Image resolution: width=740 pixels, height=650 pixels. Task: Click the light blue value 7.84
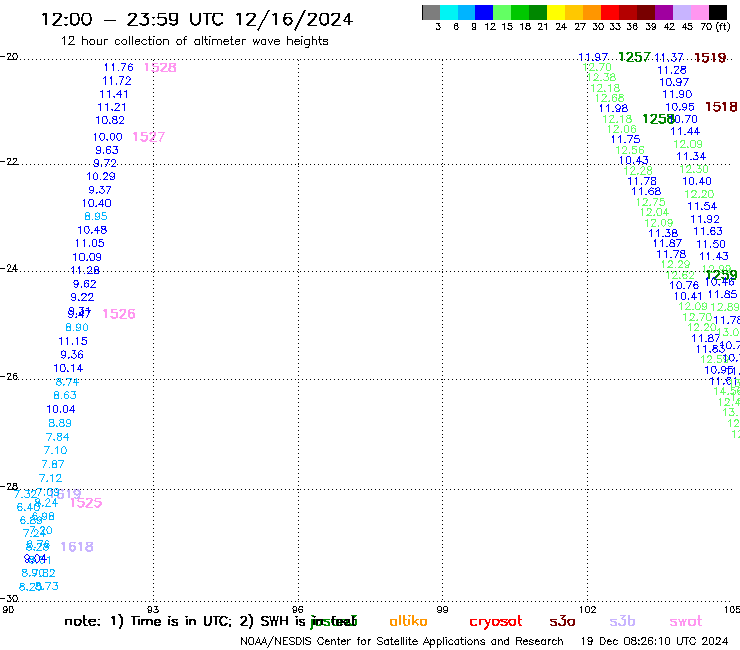pyautogui.click(x=58, y=437)
